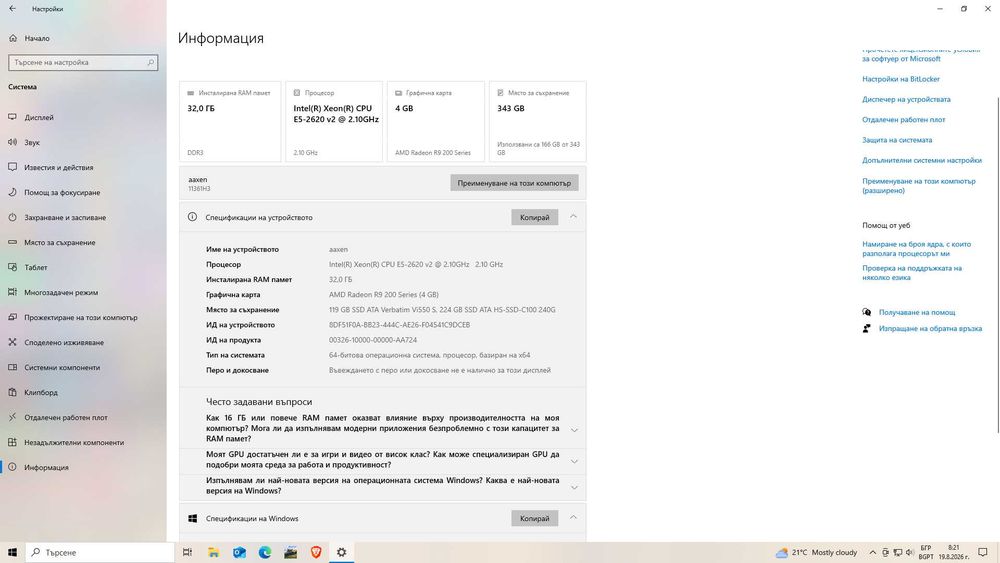This screenshot has width=1000, height=563.
Task: Open Task View on taskbar
Action: (187, 552)
